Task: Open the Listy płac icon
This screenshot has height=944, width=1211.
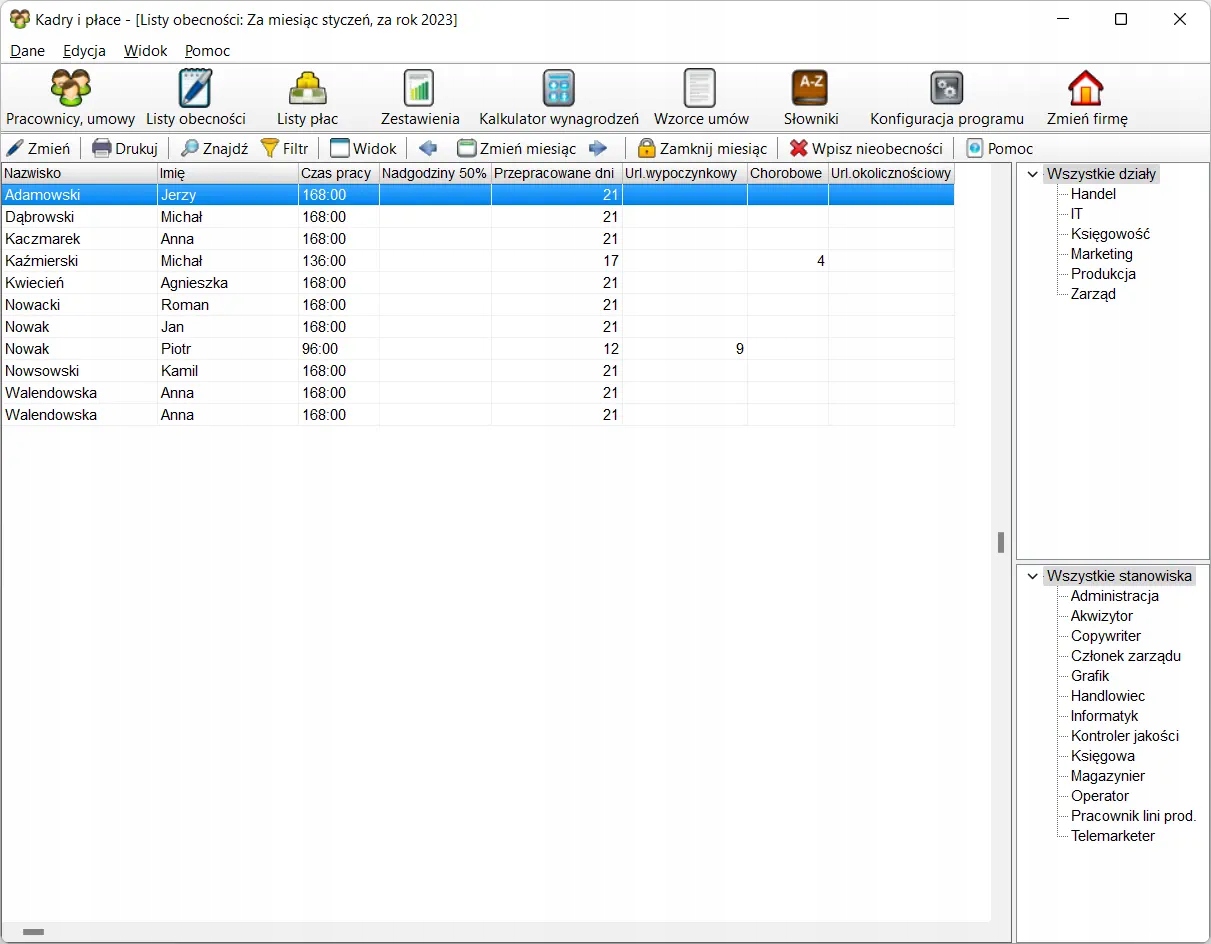Action: point(307,89)
